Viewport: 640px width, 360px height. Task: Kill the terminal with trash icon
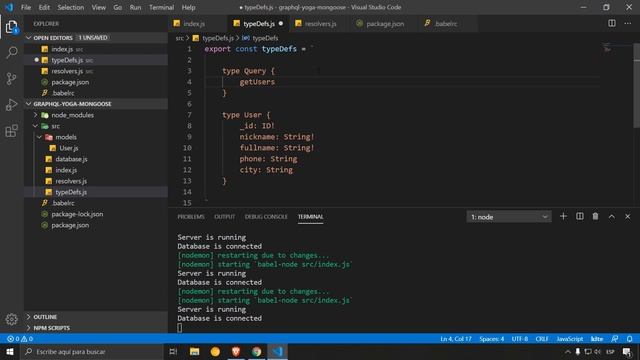point(595,216)
